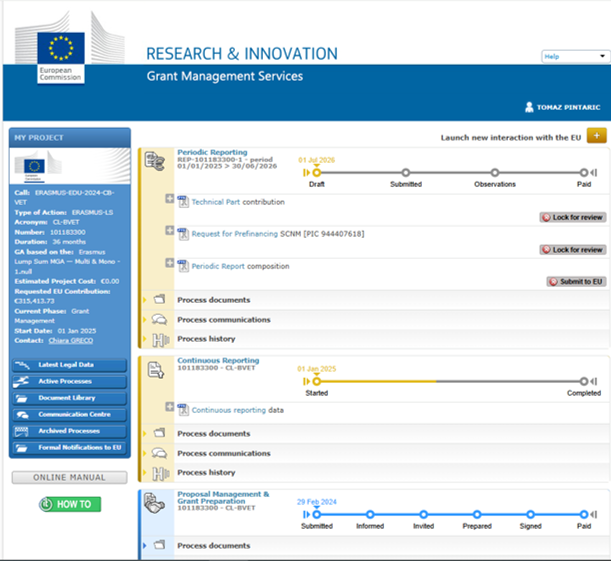Click the Submitted marker on Periodic Reporting timeline
This screenshot has height=561, width=611.
tap(406, 173)
